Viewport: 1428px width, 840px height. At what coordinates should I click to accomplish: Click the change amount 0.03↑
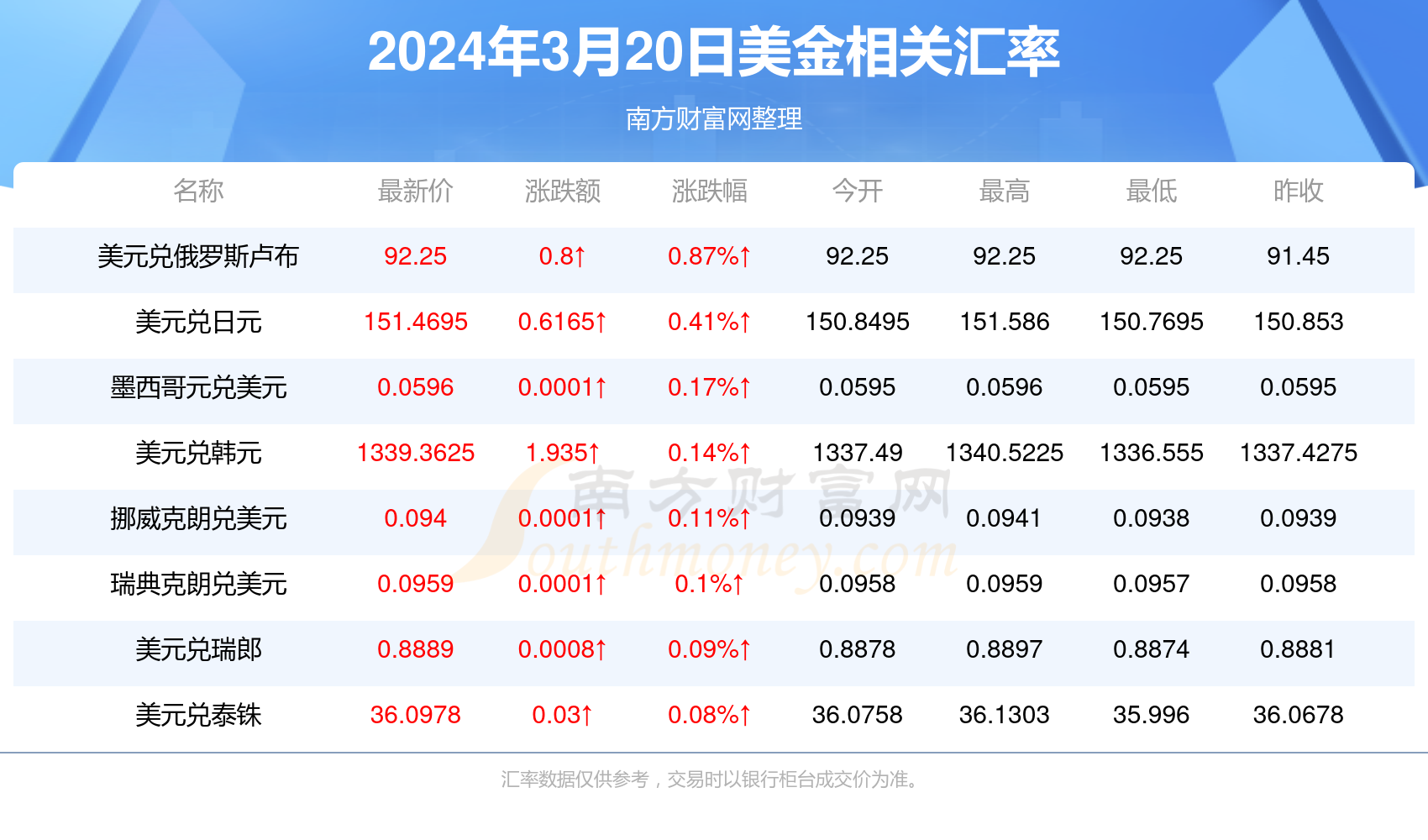[562, 715]
